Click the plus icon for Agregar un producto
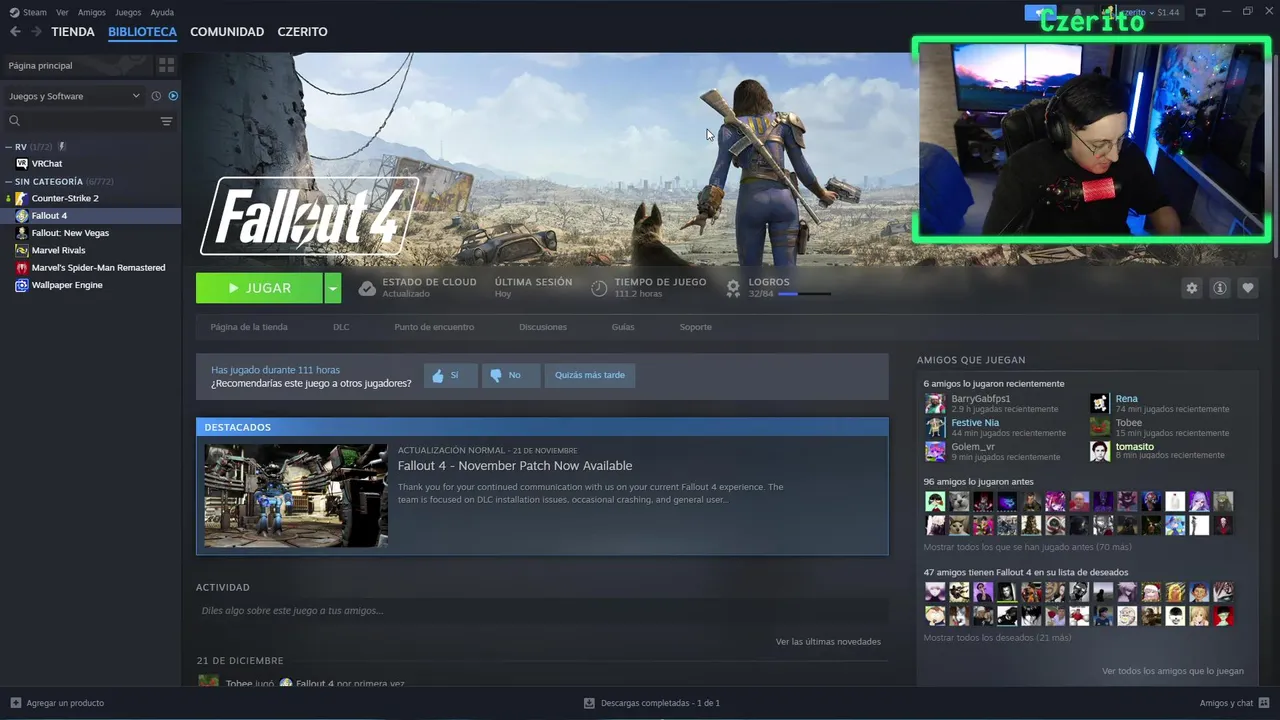Viewport: 1280px width, 720px height. (x=15, y=703)
